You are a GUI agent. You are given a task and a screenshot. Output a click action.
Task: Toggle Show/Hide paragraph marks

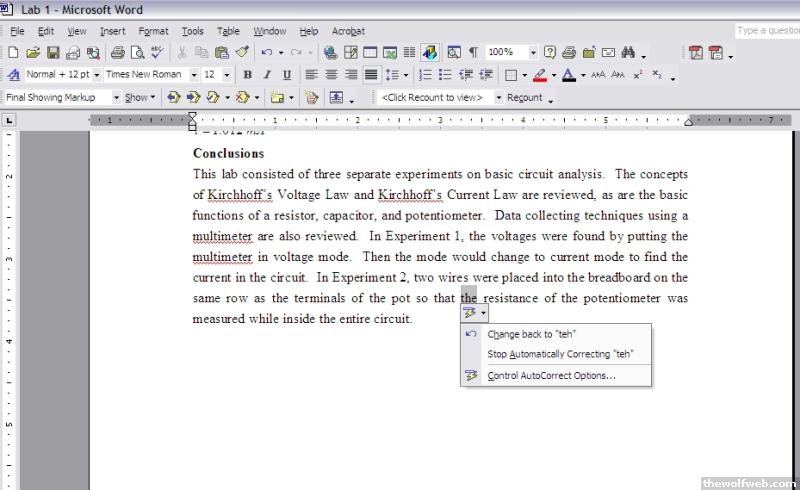point(473,52)
